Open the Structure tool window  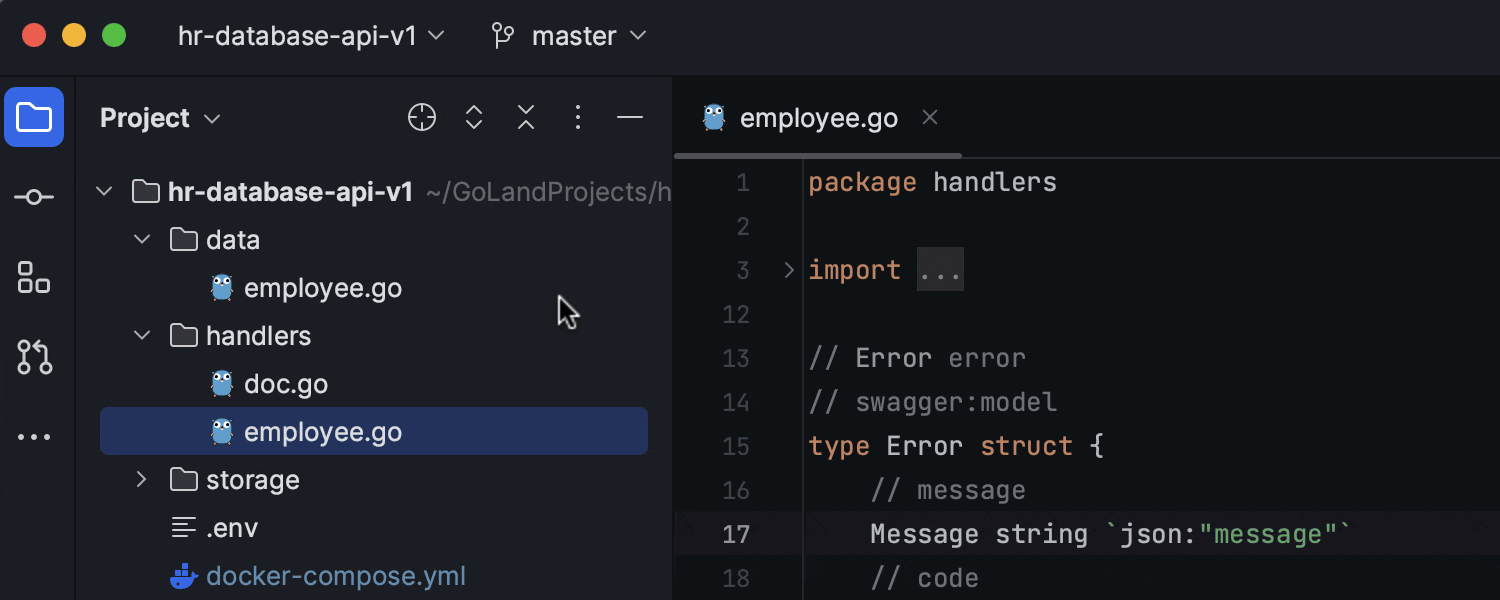point(34,277)
